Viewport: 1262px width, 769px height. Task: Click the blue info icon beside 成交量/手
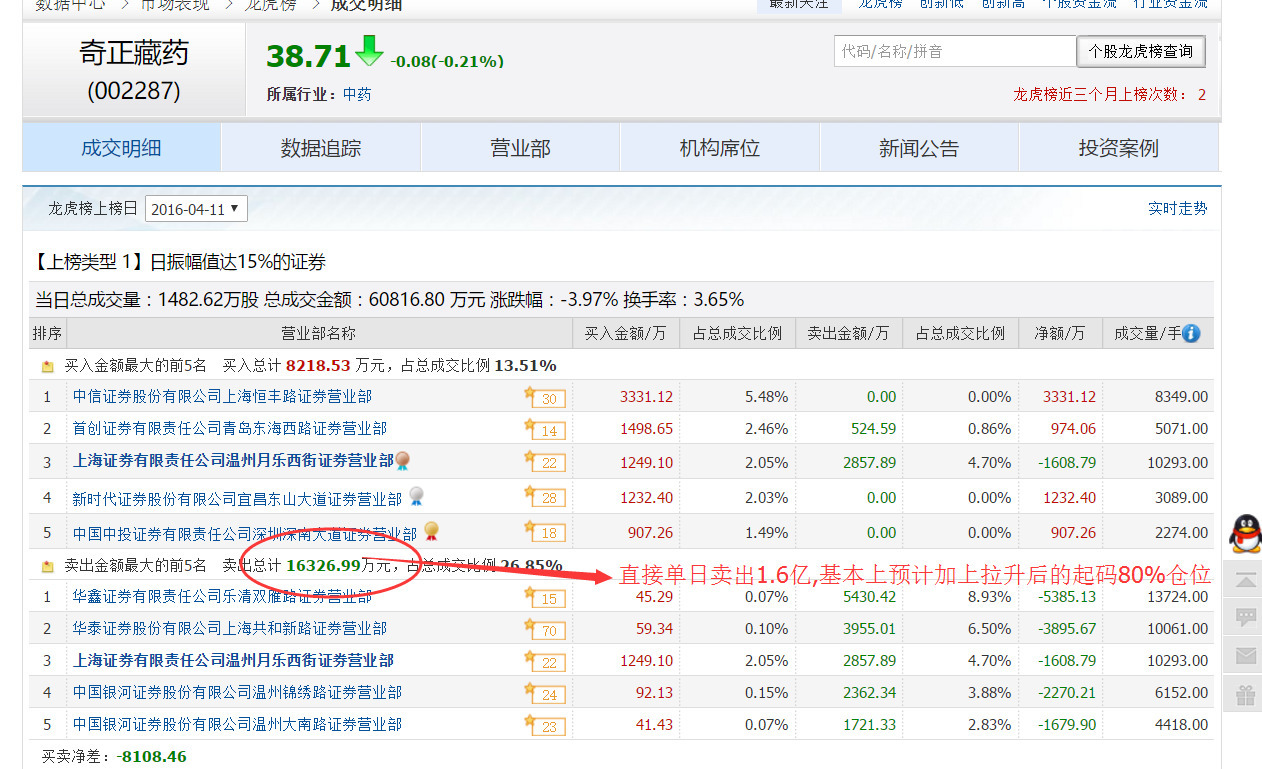point(1191,334)
